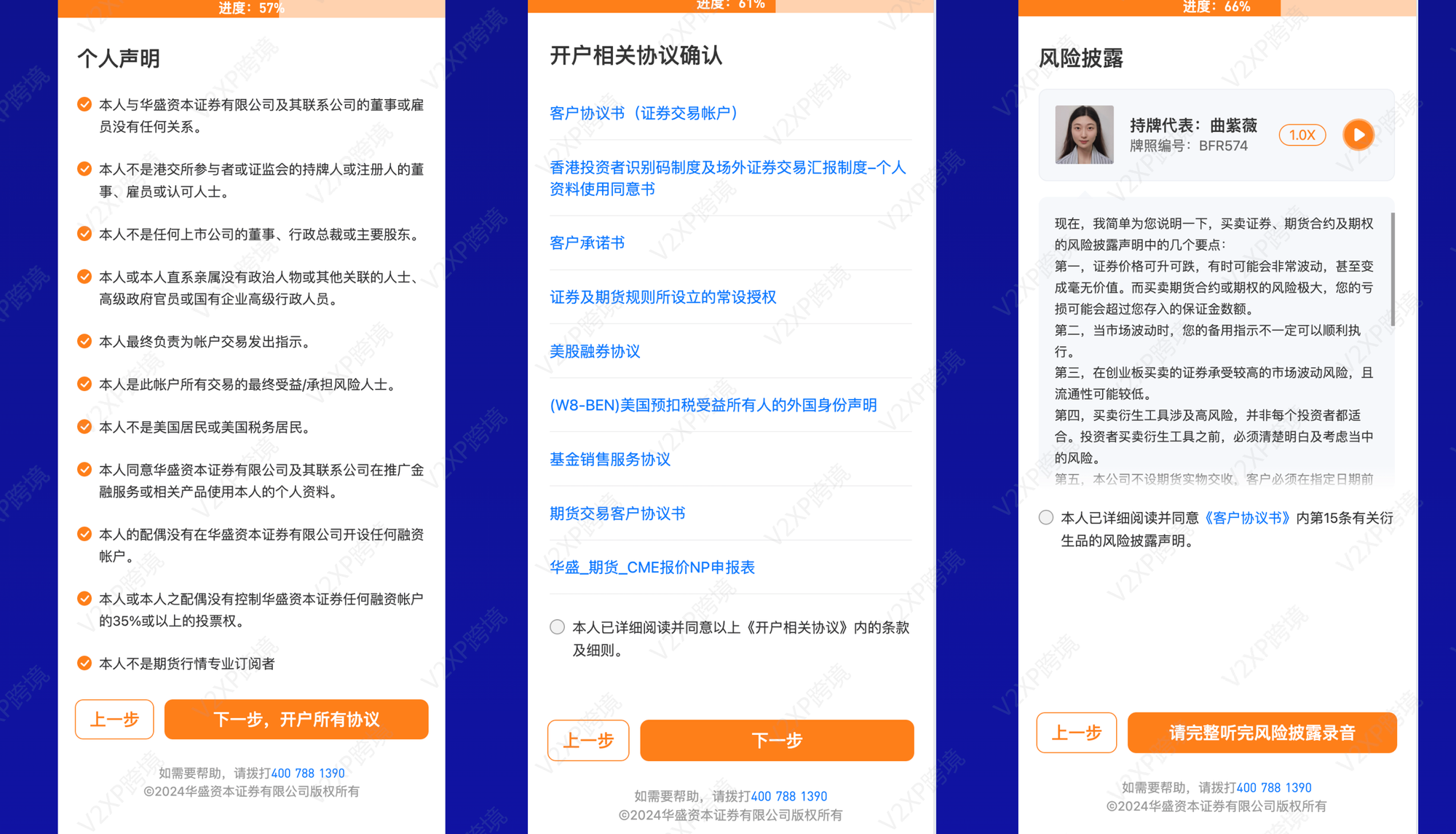Viewport: 1456px width, 834px height.
Task: Click 《客户协议书》 link in risk disclosure
Action: click(1247, 518)
